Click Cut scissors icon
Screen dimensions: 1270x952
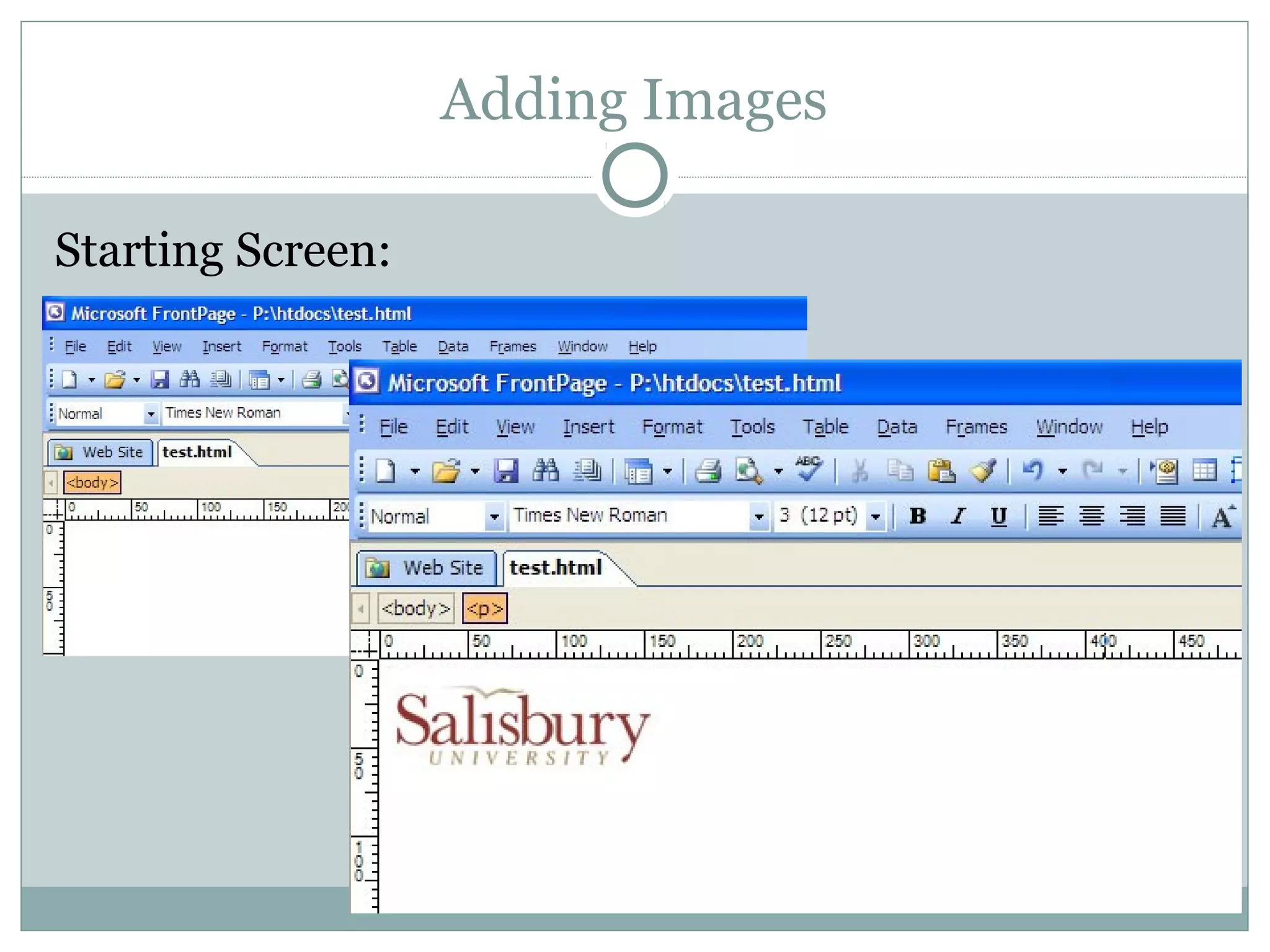pos(859,471)
